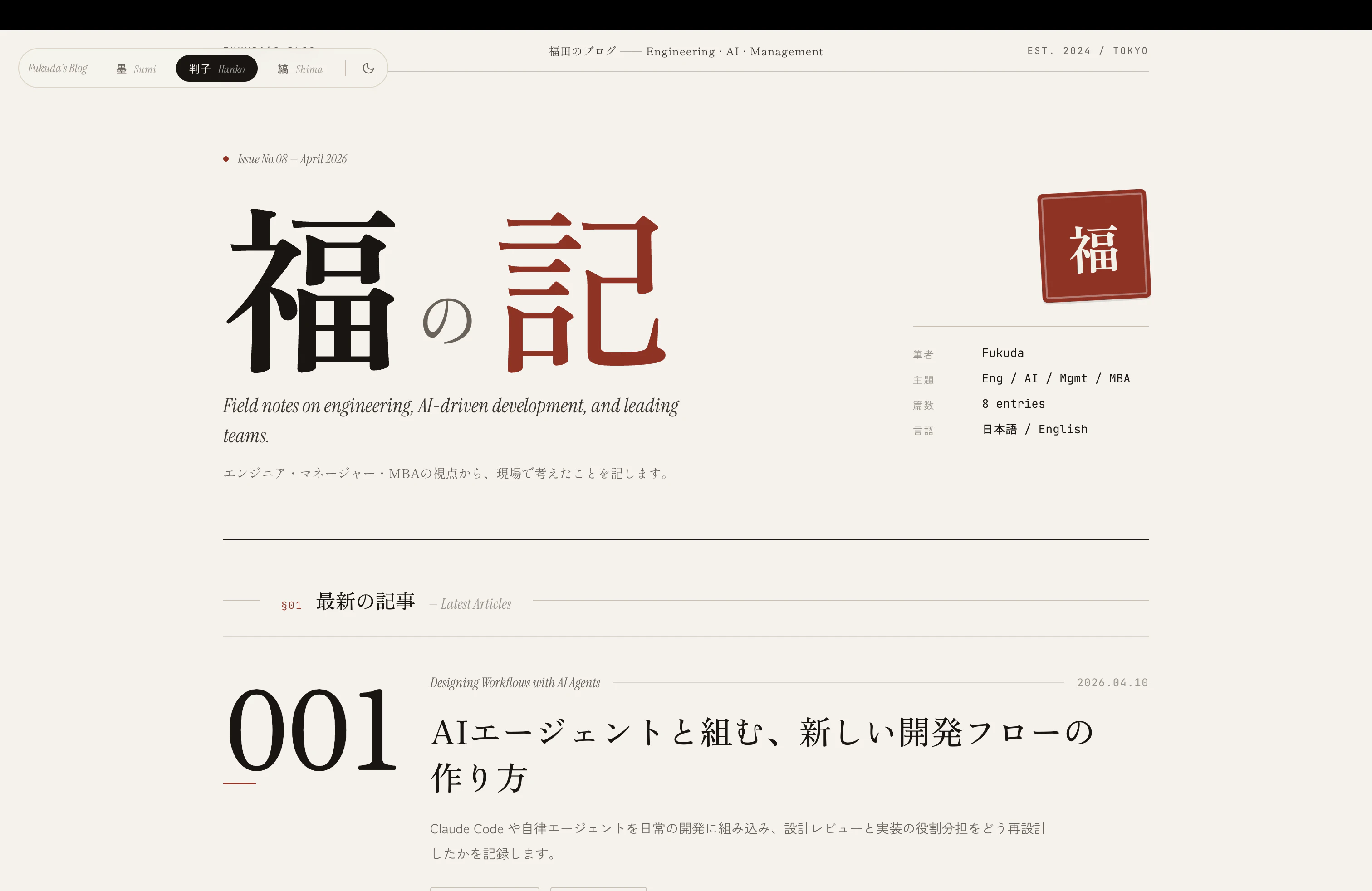
Task: Click the date 2026.04.10
Action: pos(1112,682)
